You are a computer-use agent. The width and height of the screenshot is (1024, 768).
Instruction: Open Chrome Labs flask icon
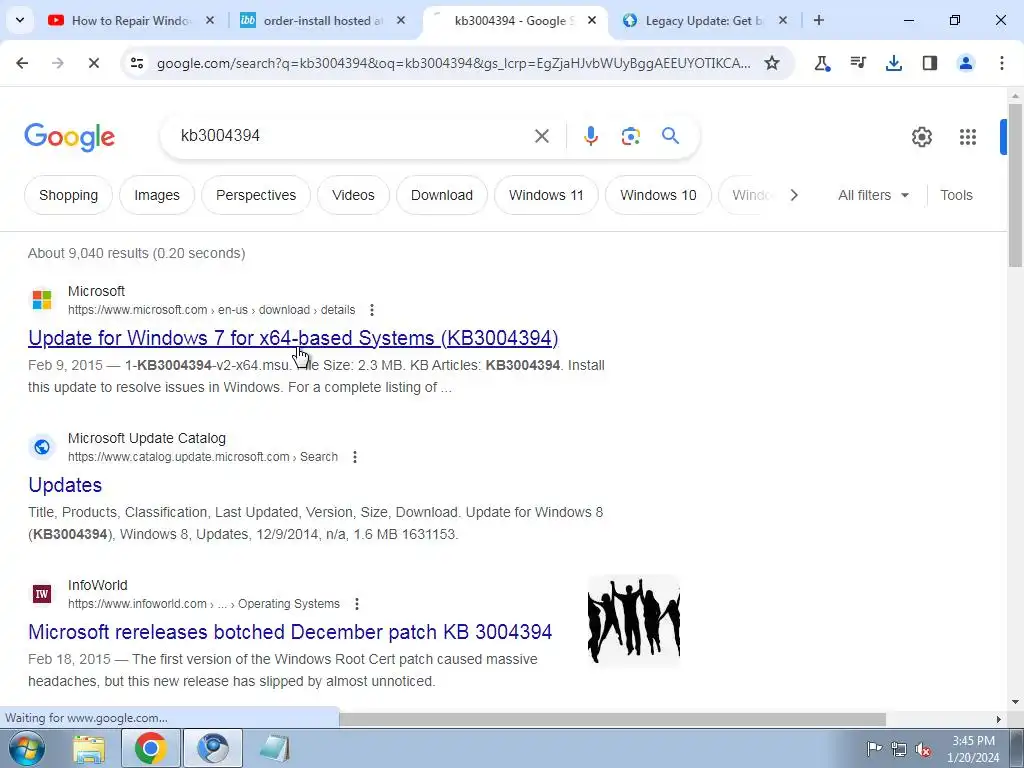coord(822,63)
